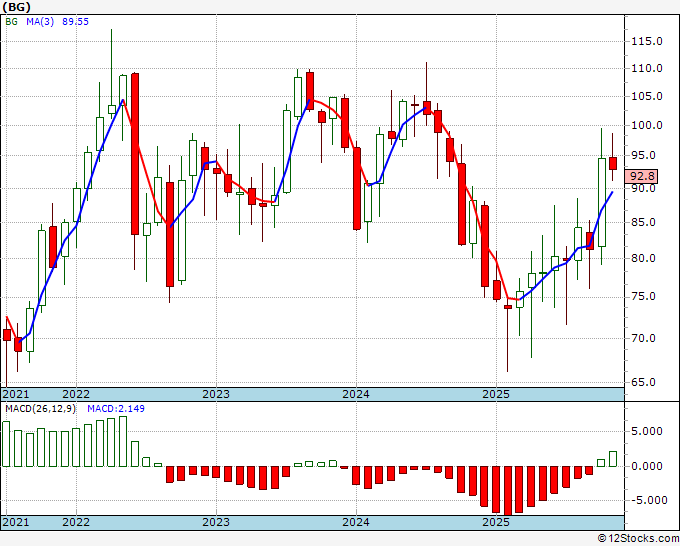Select the 89.55 moving average value
The width and height of the screenshot is (680, 546).
(75, 22)
